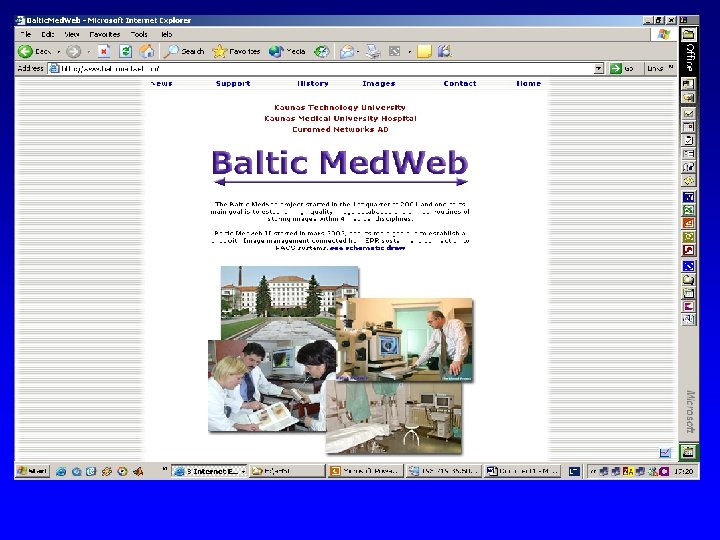
Task: Refresh the page with Refresh icon
Action: tap(125, 51)
